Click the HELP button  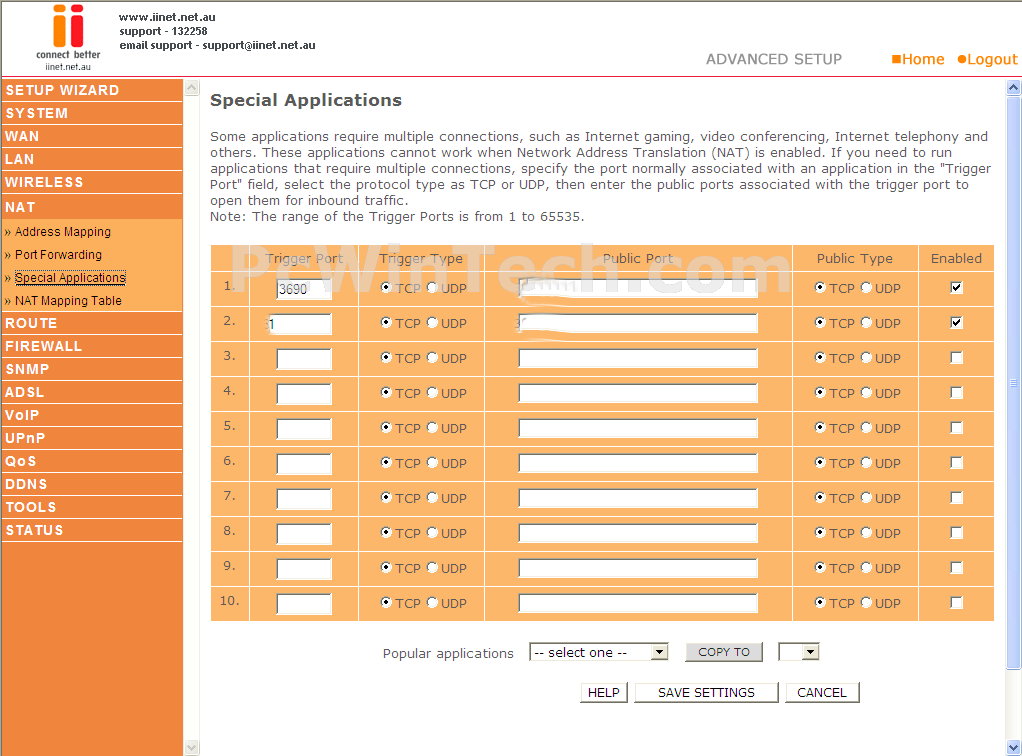click(x=604, y=693)
